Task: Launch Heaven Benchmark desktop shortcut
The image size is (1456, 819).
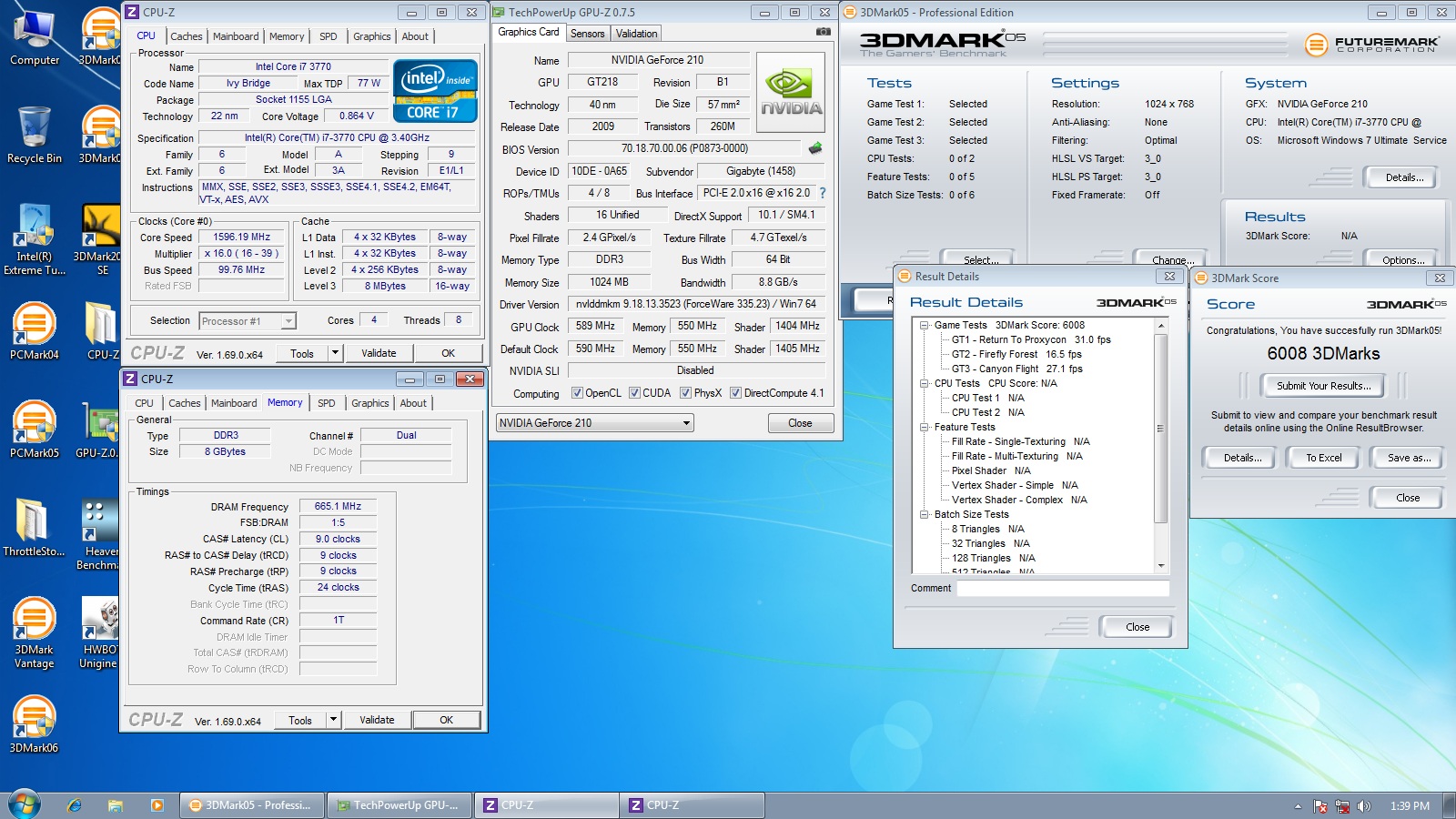Action: click(98, 534)
